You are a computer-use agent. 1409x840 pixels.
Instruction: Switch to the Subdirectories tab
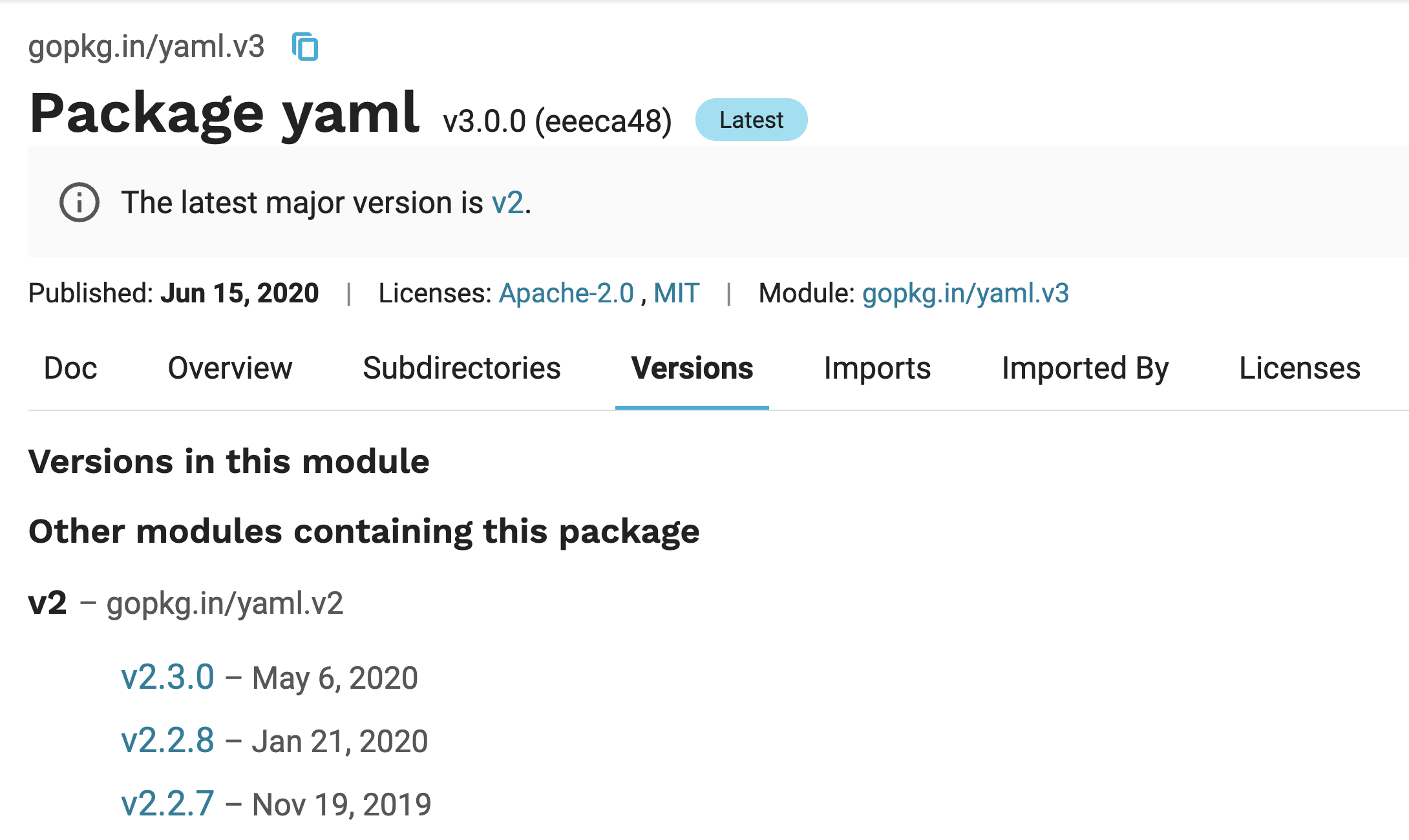(461, 368)
